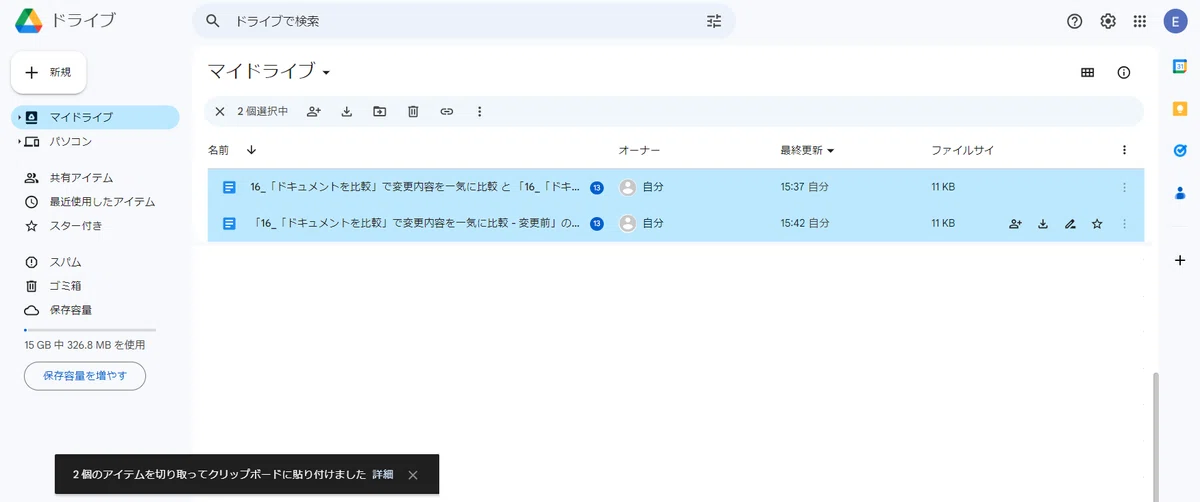Click the オーナー column header
1200x502 pixels.
tap(639, 150)
